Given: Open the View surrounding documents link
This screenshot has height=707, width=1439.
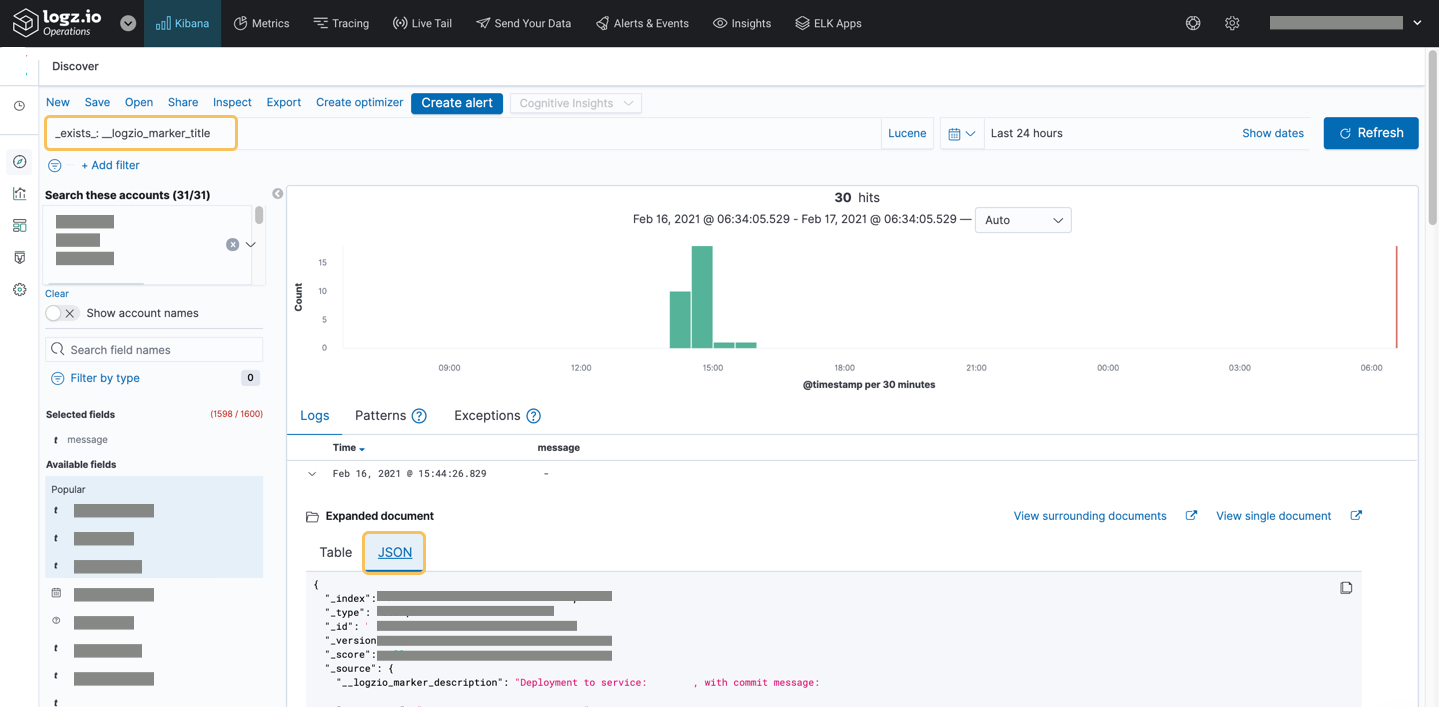Looking at the screenshot, I should pyautogui.click(x=1089, y=515).
